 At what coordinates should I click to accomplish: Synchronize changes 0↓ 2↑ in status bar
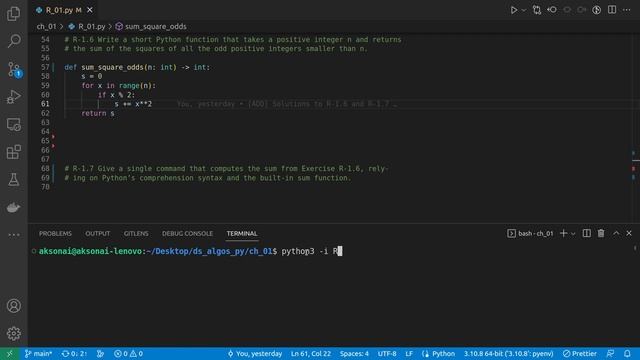[x=74, y=353]
